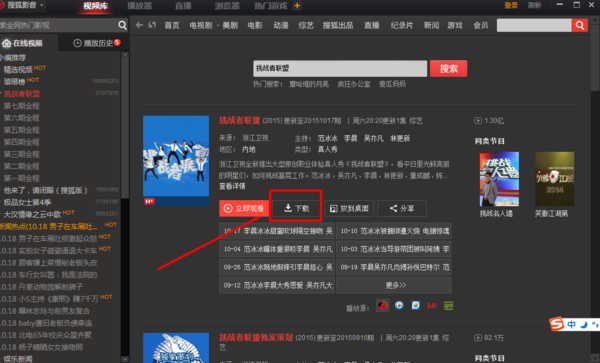
Task: Open the 综艺 navigation item
Action: [x=306, y=25]
